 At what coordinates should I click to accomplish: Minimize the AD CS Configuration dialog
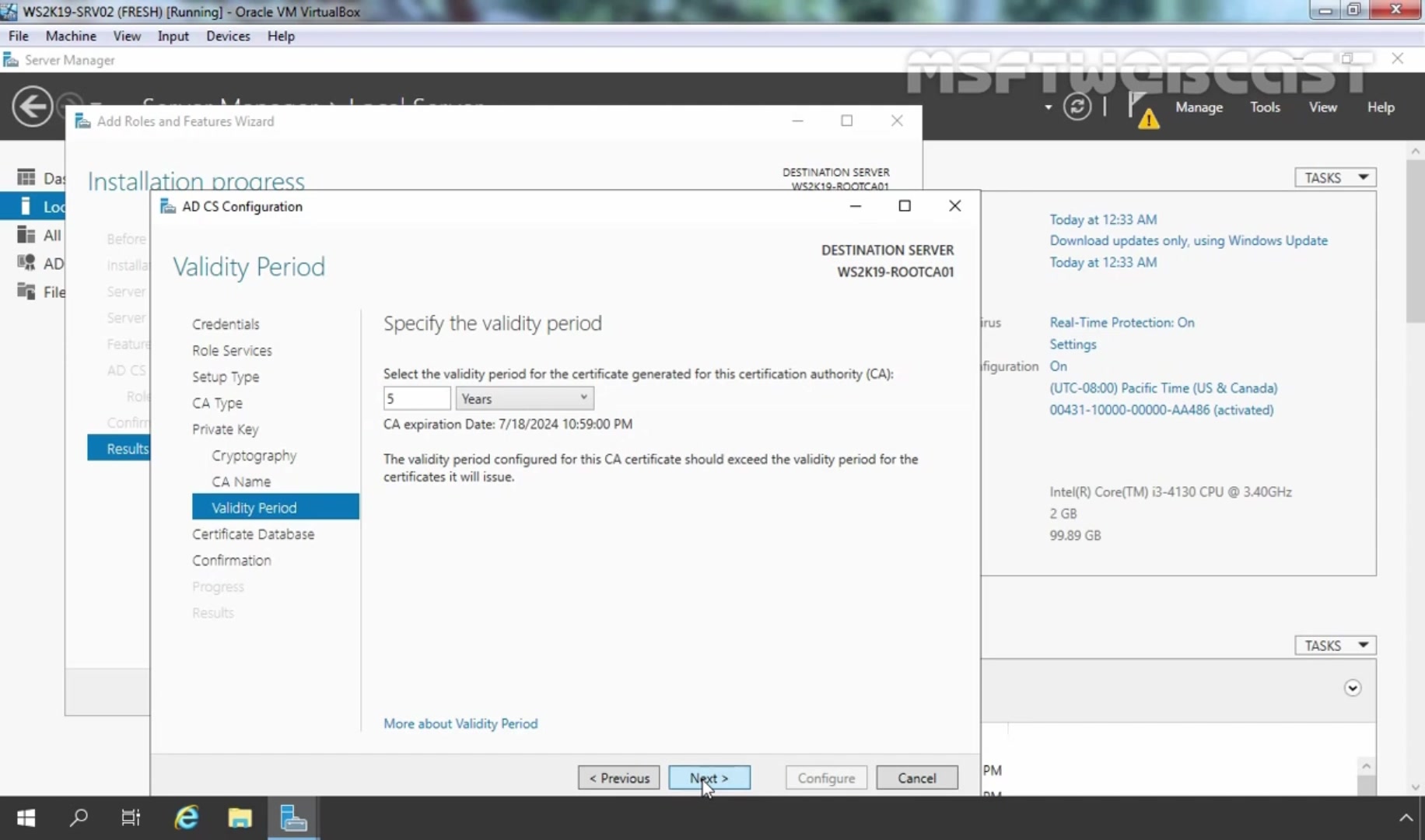tap(856, 205)
